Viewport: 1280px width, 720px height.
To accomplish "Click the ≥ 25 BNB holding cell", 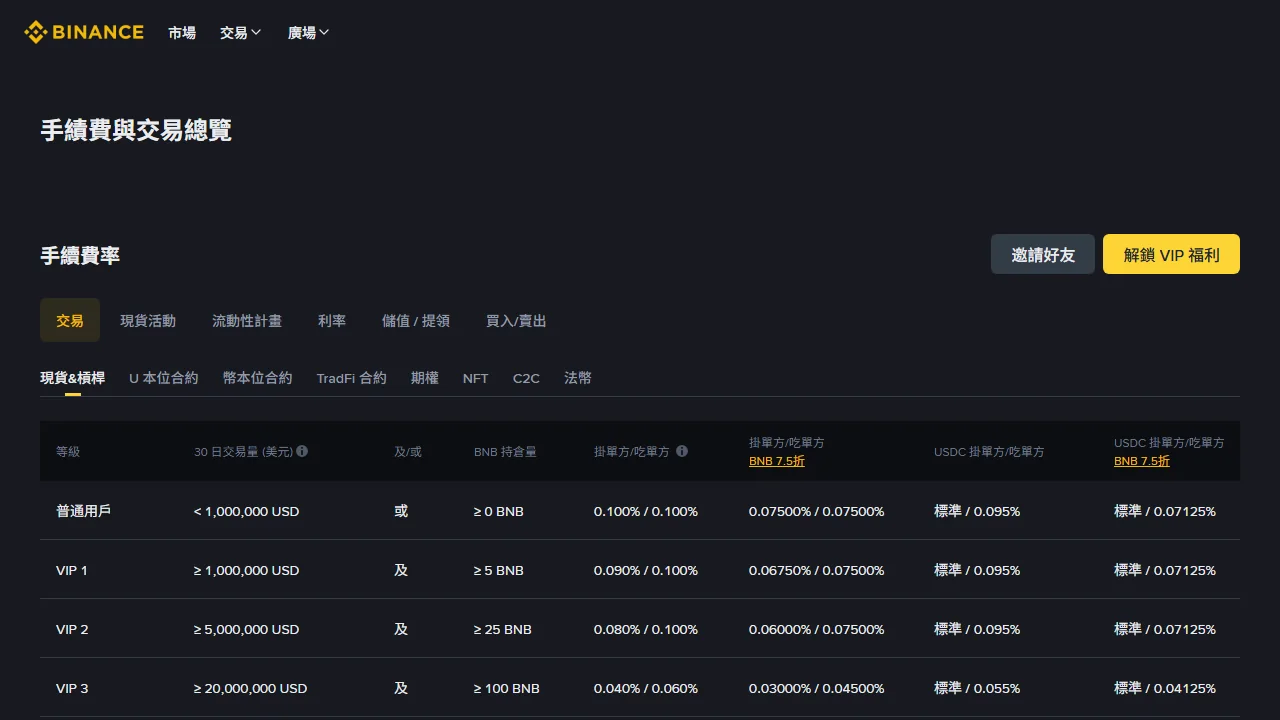I will 503,629.
